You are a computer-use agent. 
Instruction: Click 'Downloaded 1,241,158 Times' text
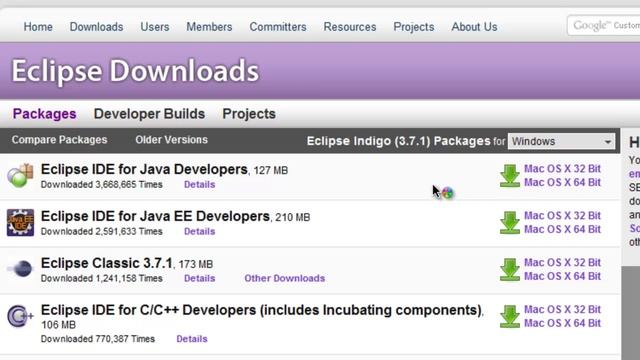pyautogui.click(x=102, y=278)
